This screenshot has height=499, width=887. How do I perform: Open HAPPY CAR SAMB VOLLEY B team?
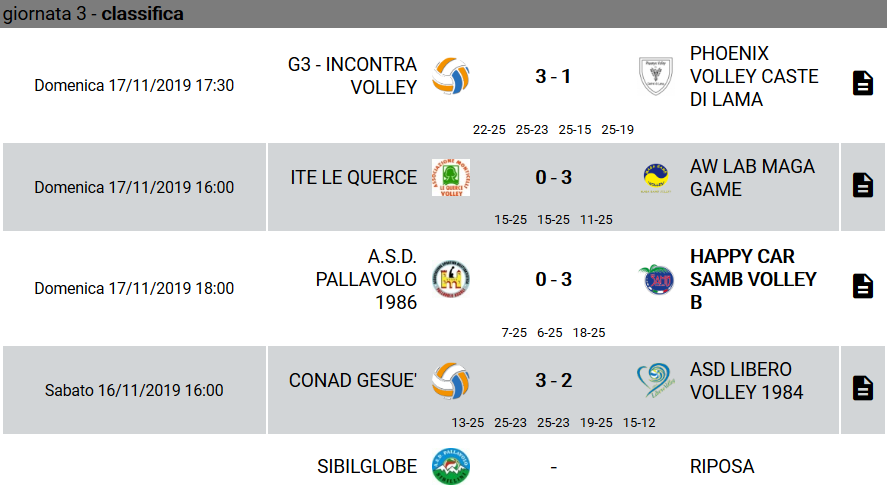click(753, 279)
